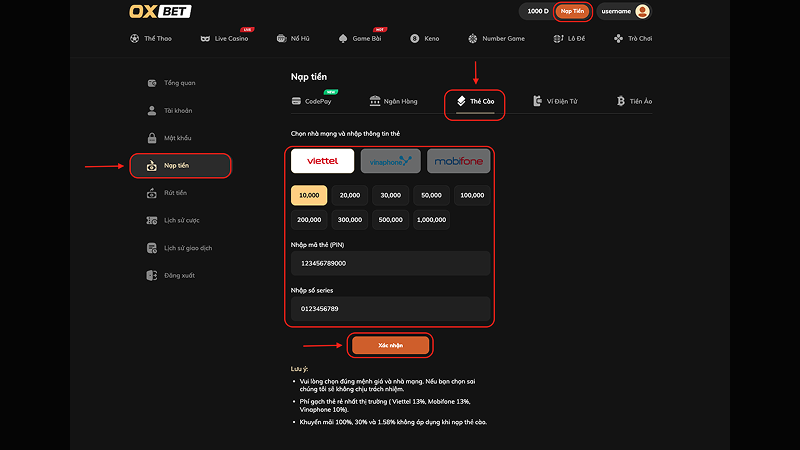Choose the 30,000 card value
Viewport: 800px width, 450px height.
391,195
